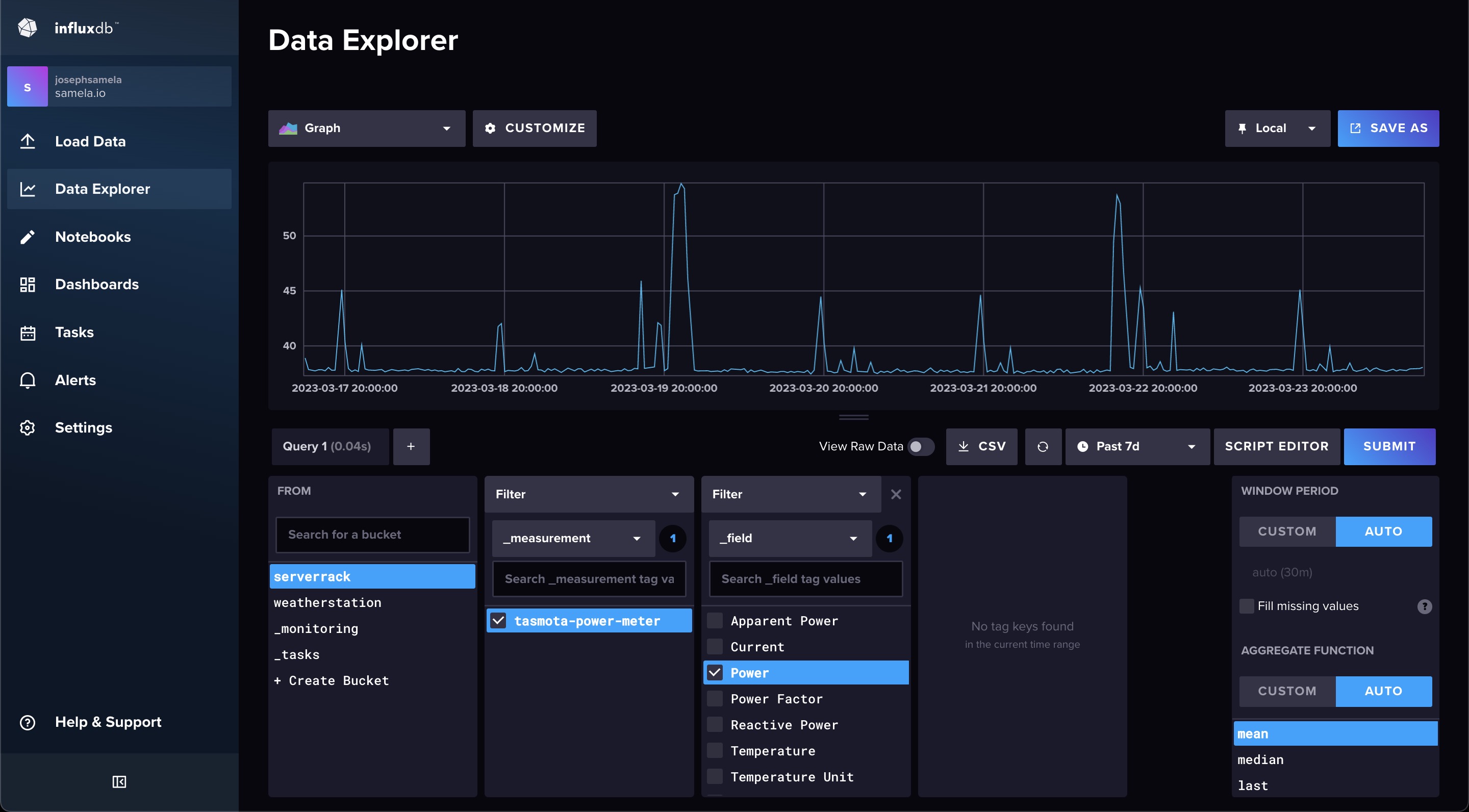The width and height of the screenshot is (1469, 812).
Task: Open the Script Editor
Action: (1276, 446)
